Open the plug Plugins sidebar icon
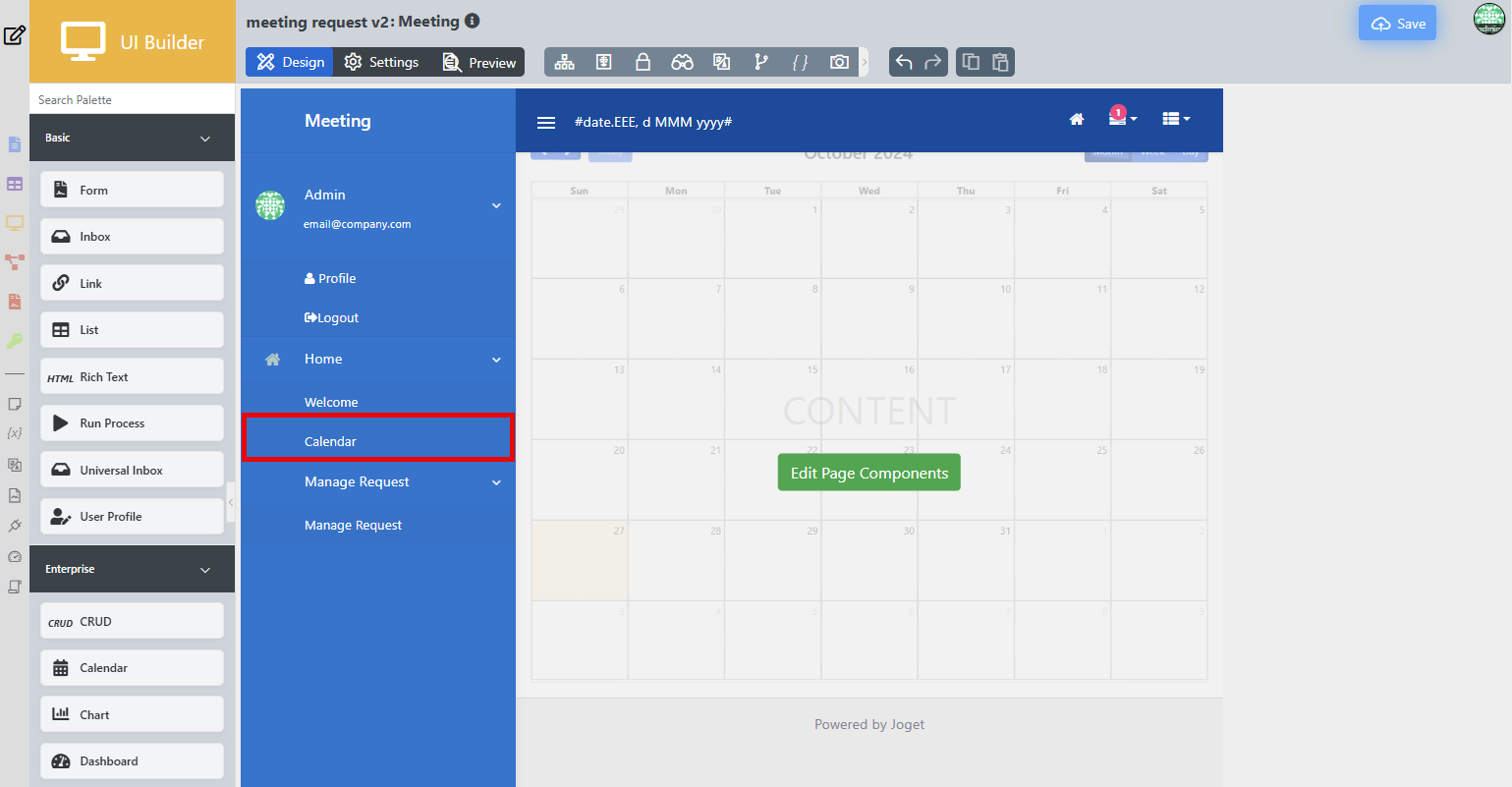 (15, 495)
